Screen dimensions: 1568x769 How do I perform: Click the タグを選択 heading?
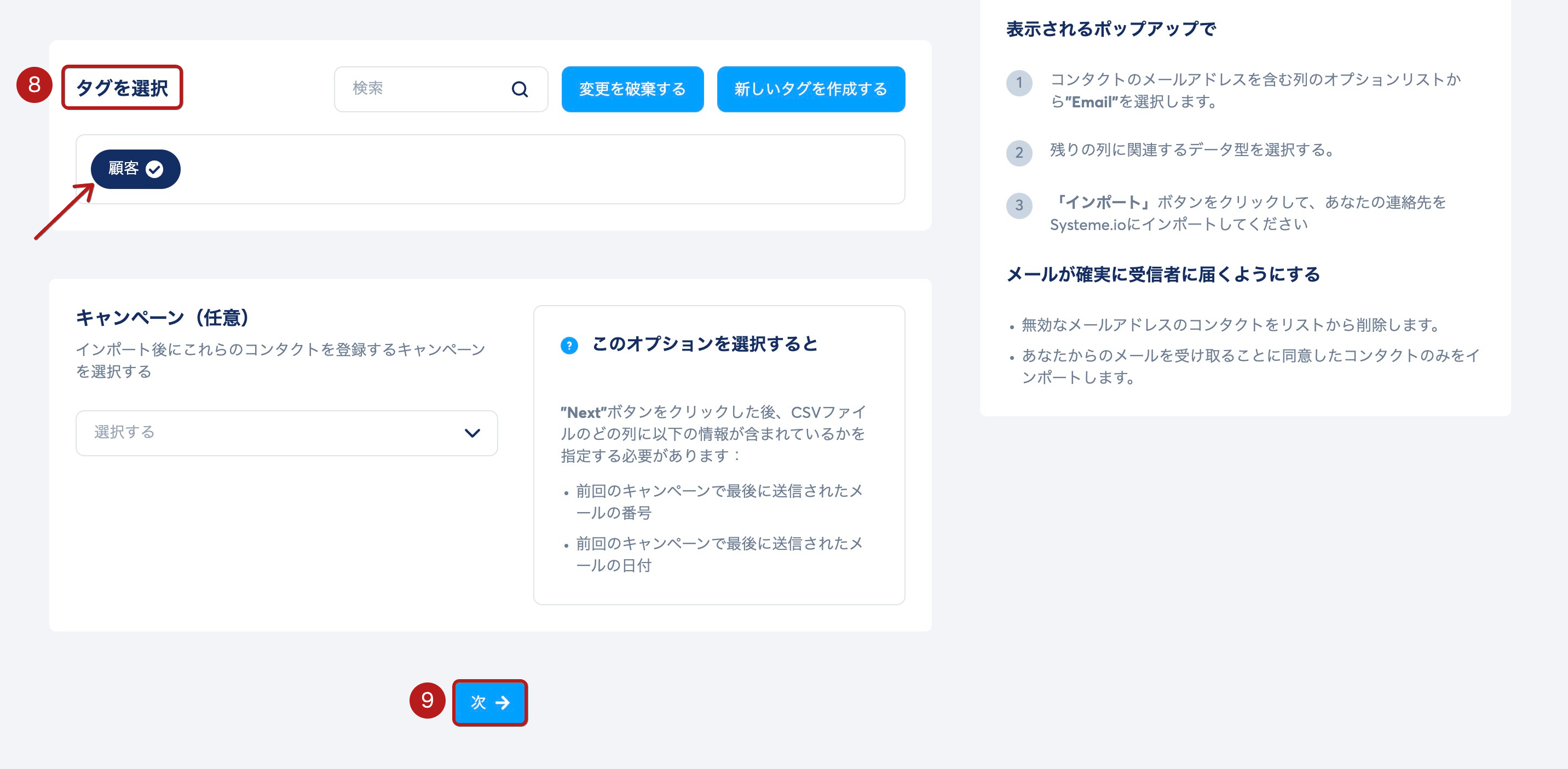click(x=122, y=88)
